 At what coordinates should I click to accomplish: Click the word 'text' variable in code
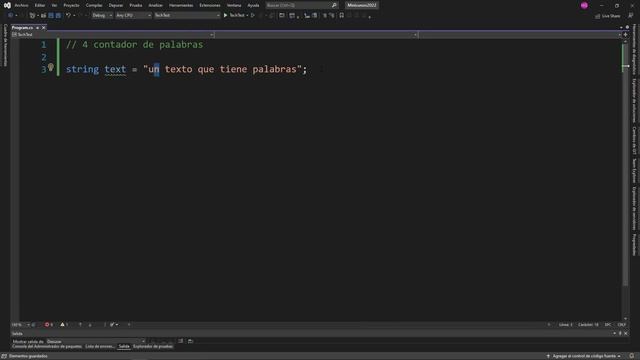115,69
